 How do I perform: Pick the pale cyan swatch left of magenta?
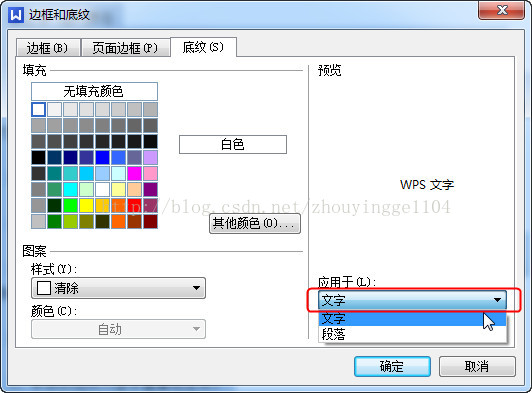tap(118, 173)
